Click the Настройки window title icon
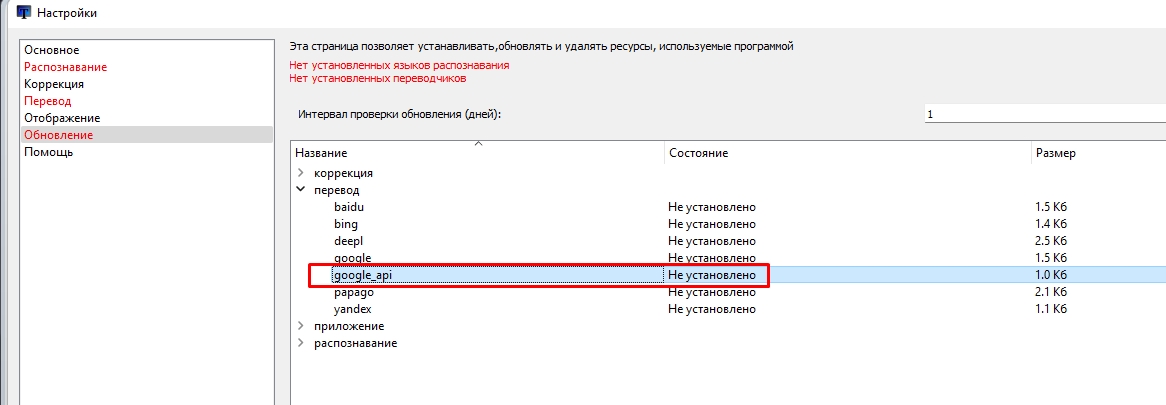 tap(24, 13)
